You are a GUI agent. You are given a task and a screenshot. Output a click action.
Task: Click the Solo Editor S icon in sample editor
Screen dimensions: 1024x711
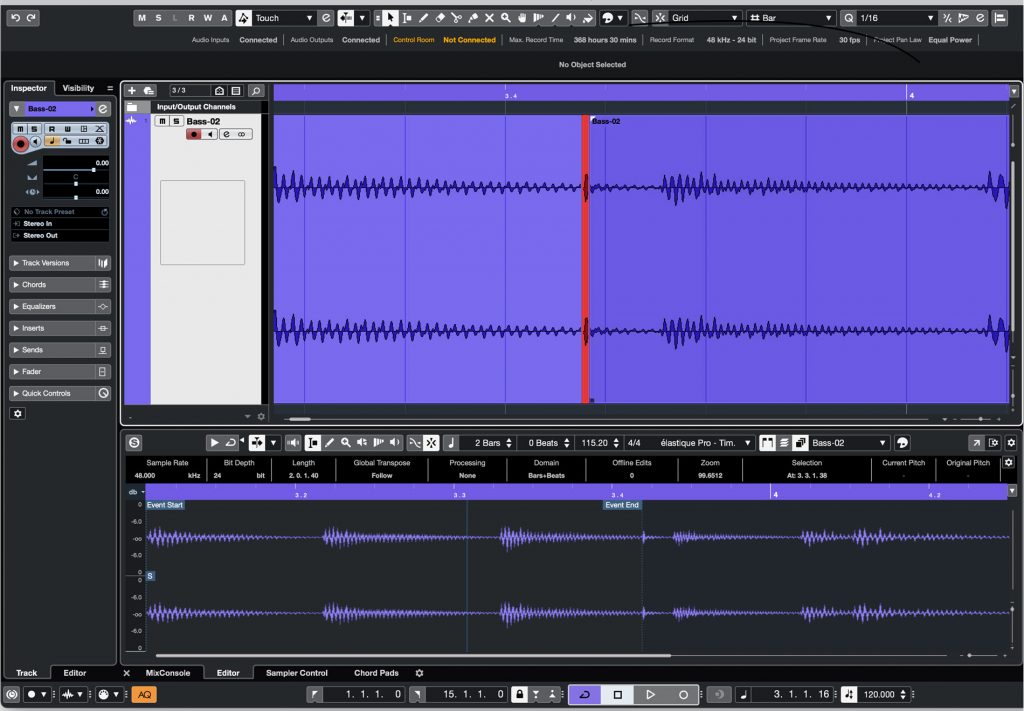(x=135, y=443)
